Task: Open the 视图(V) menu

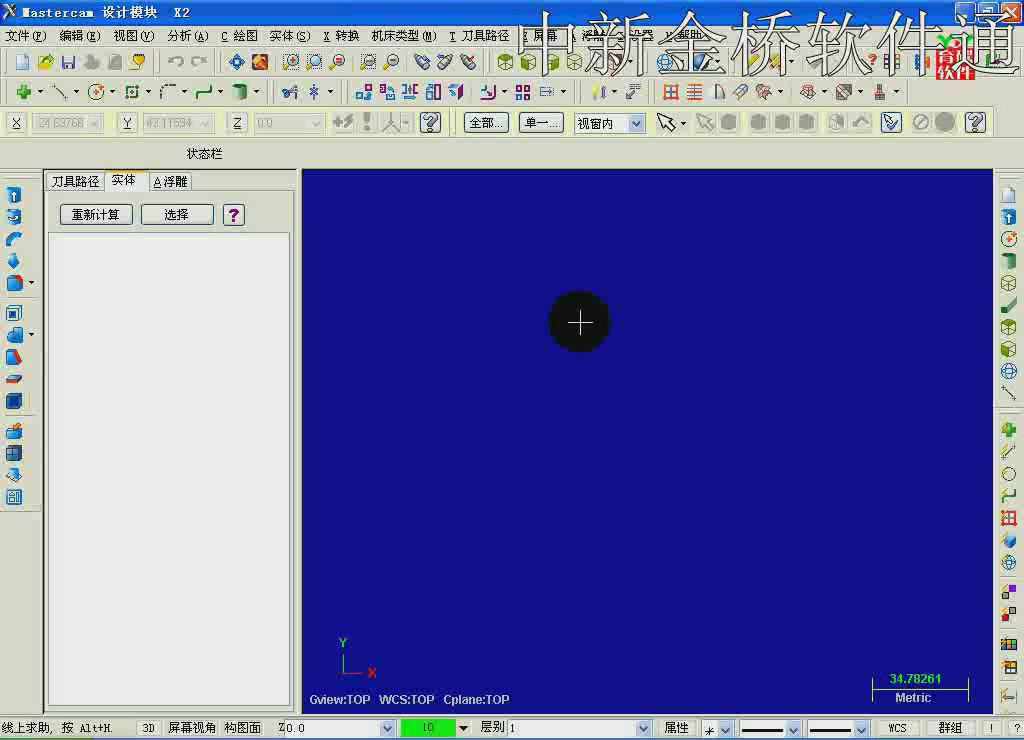Action: tap(133, 36)
